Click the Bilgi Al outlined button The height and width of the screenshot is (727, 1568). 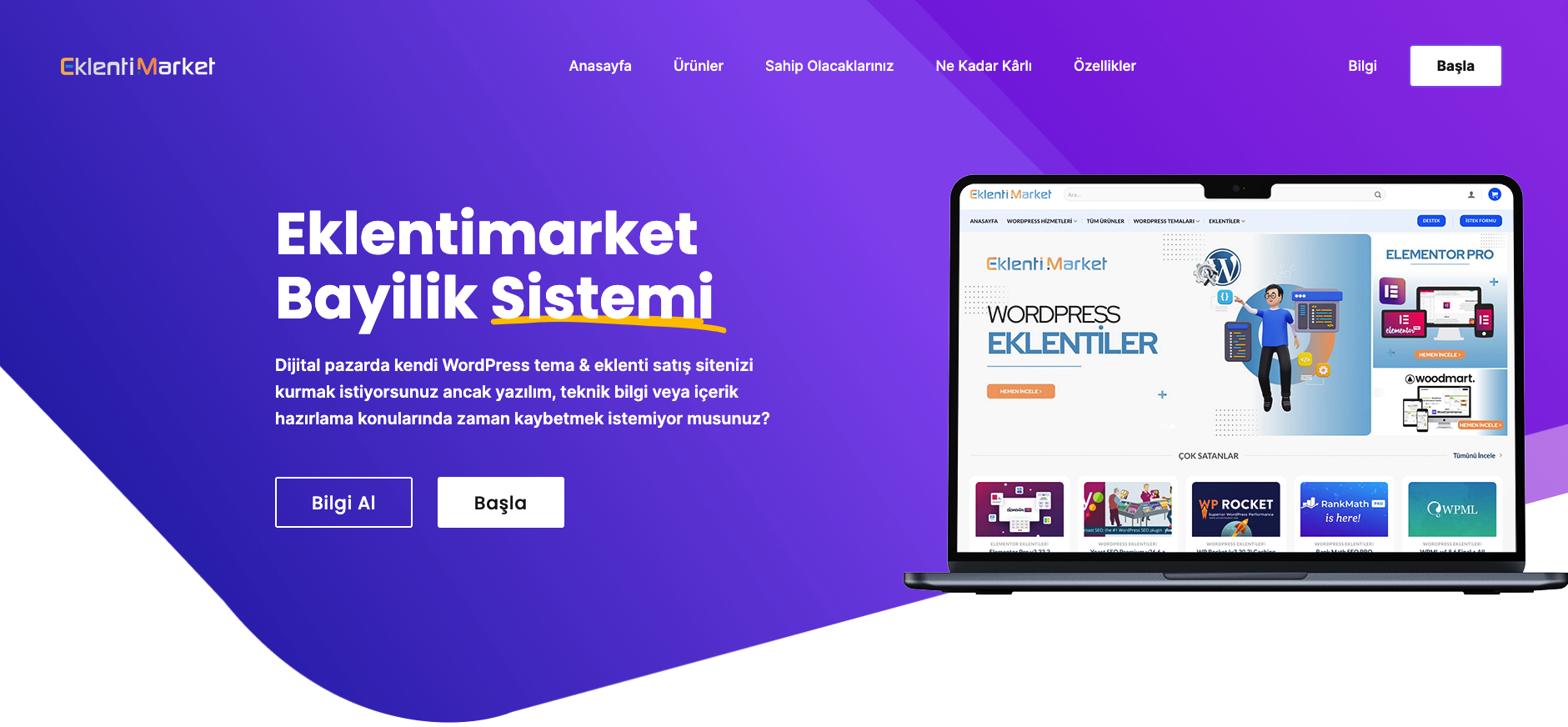(343, 502)
